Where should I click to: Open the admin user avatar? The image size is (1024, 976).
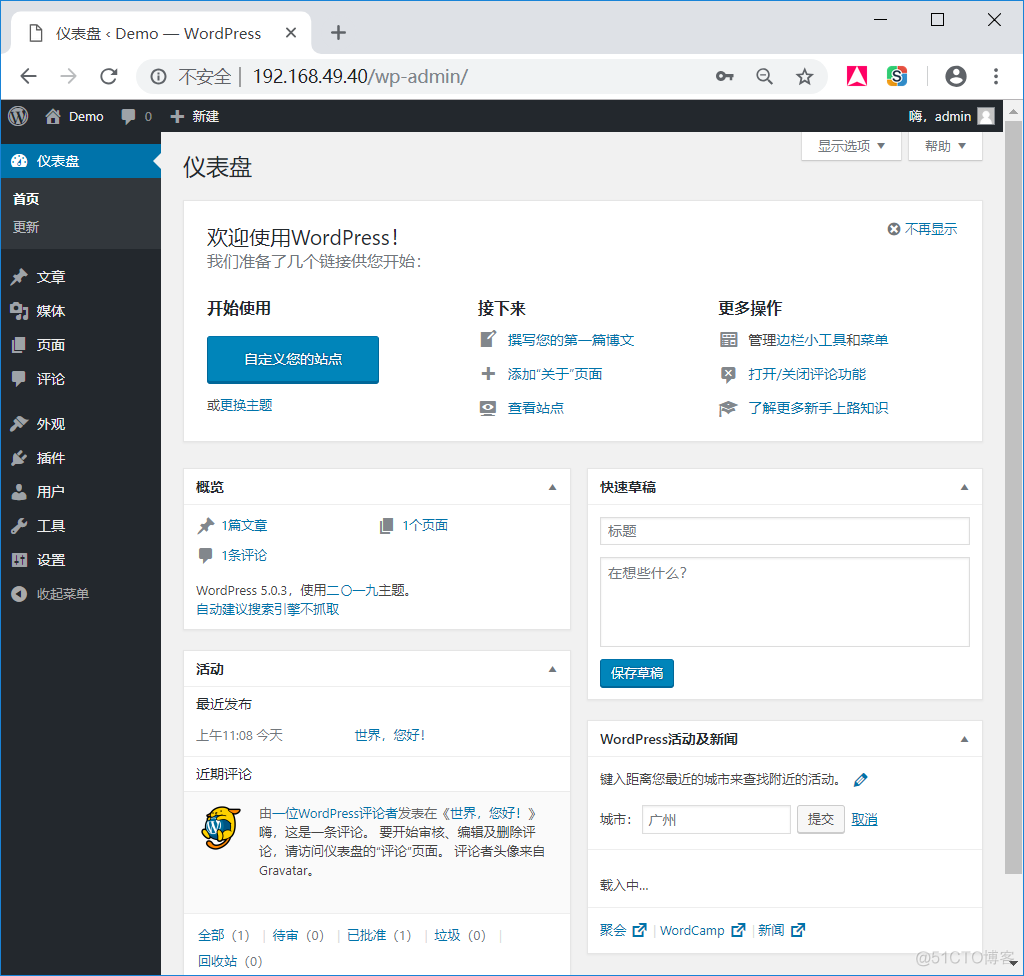point(986,116)
